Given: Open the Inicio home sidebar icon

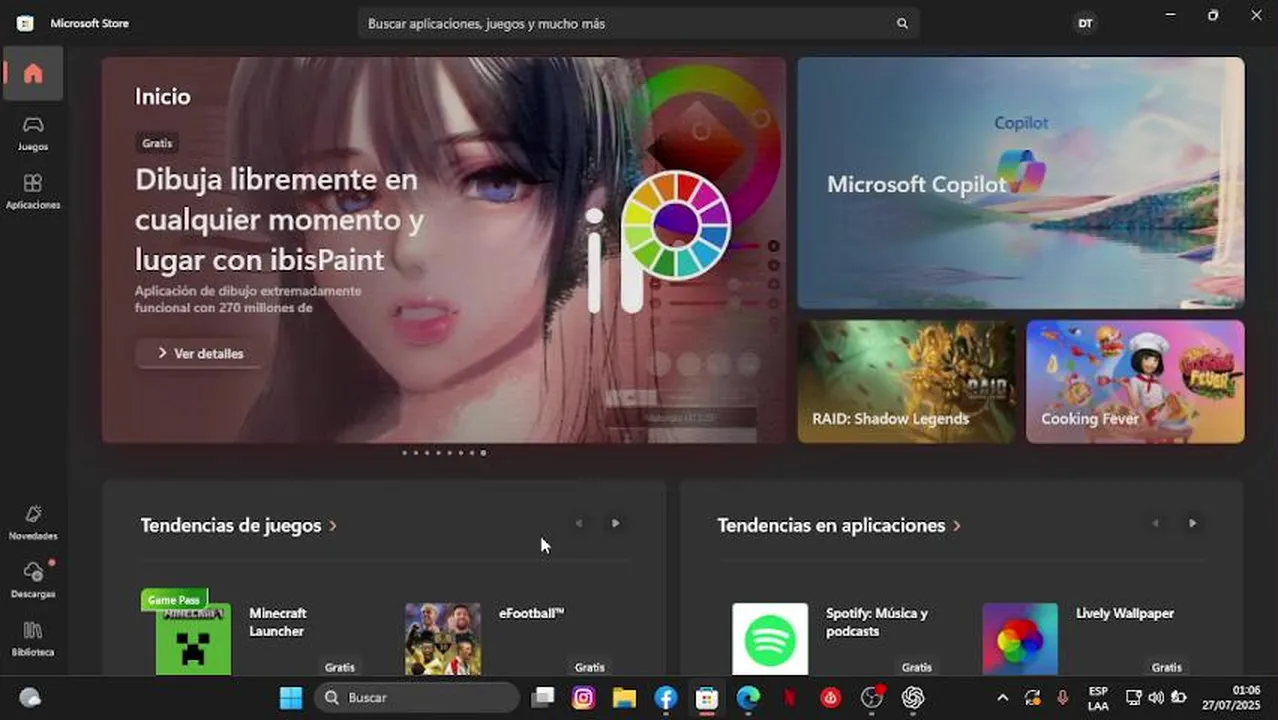Looking at the screenshot, I should coord(33,73).
